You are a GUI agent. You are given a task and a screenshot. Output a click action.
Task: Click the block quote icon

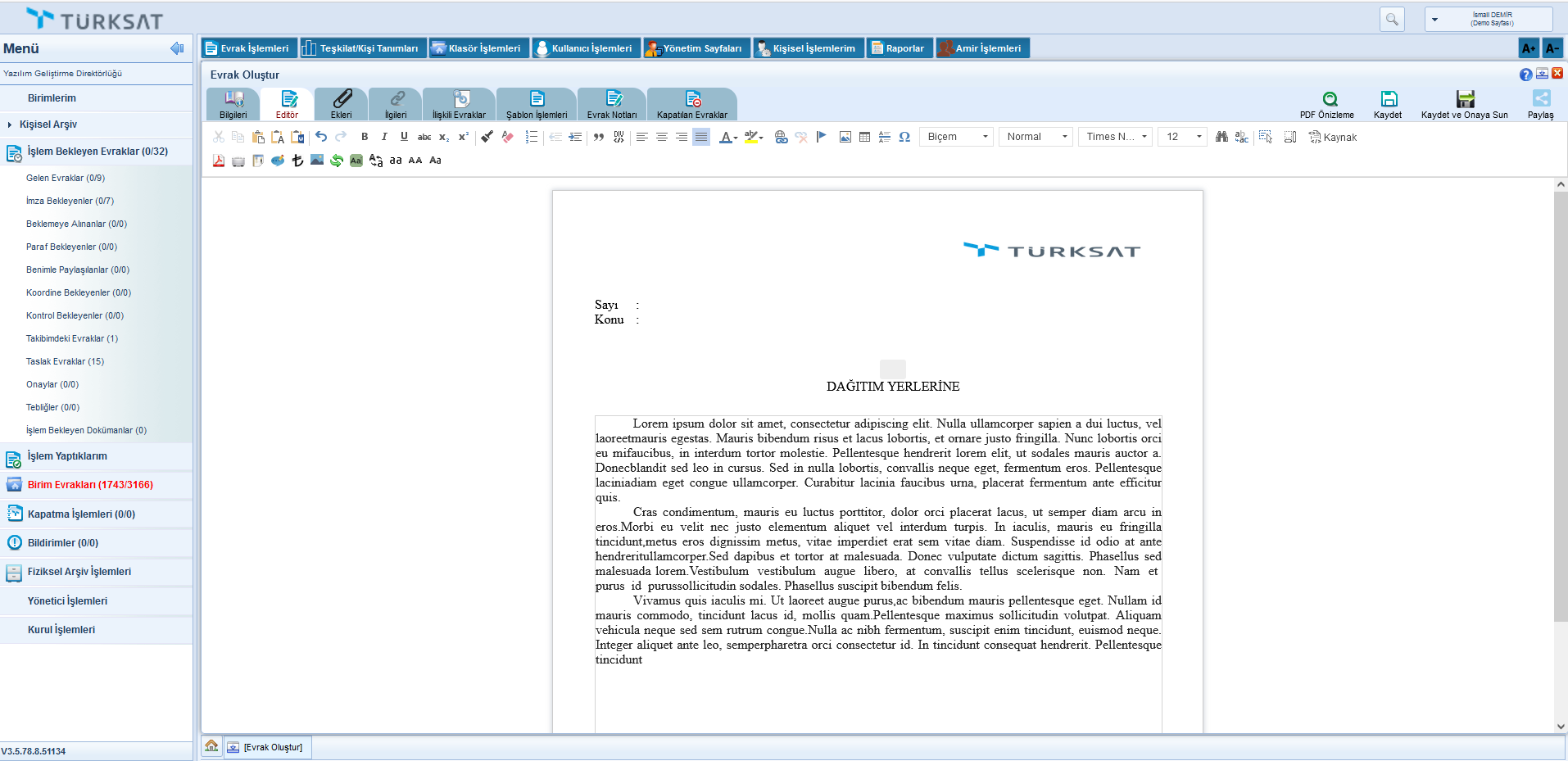point(598,137)
